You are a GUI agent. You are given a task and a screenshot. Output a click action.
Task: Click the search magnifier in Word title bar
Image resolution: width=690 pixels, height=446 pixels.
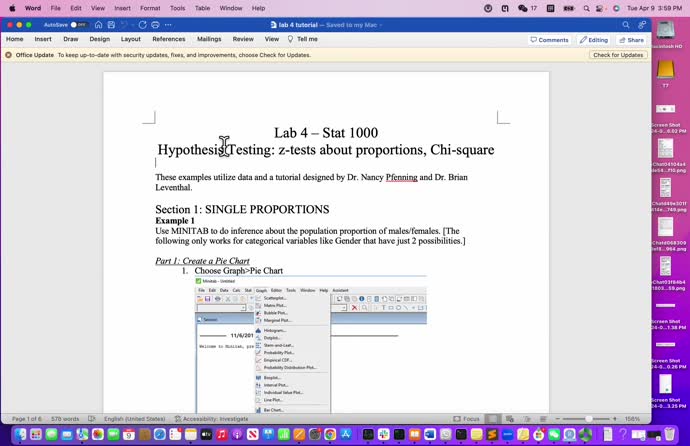click(626, 25)
